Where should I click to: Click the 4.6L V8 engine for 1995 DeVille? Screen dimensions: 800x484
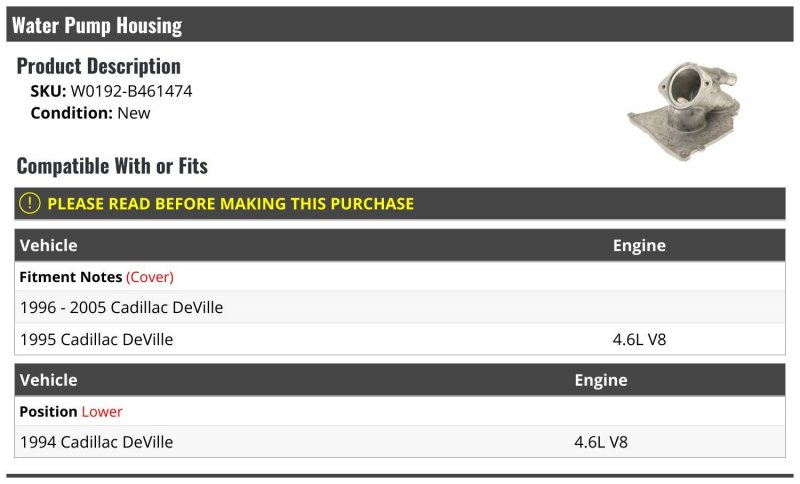(x=639, y=339)
